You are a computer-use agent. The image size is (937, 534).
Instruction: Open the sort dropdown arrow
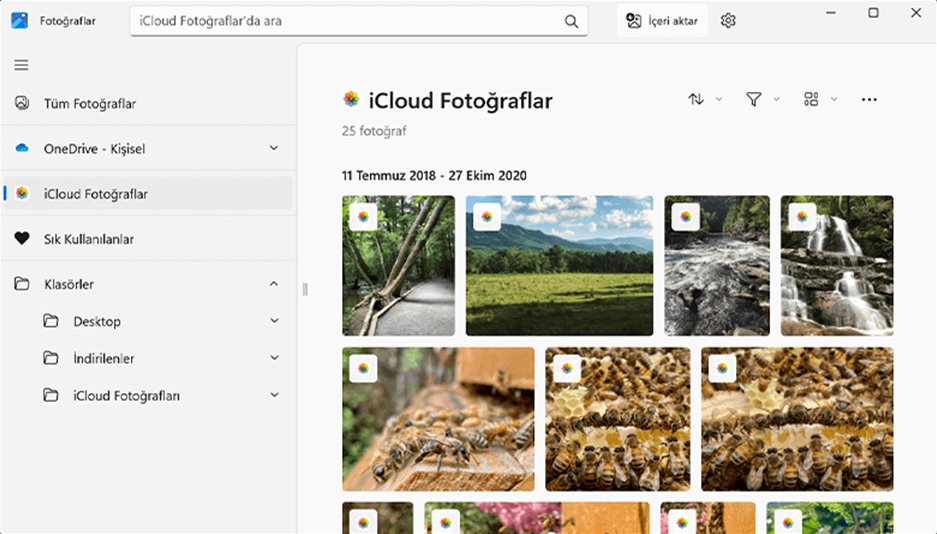719,99
